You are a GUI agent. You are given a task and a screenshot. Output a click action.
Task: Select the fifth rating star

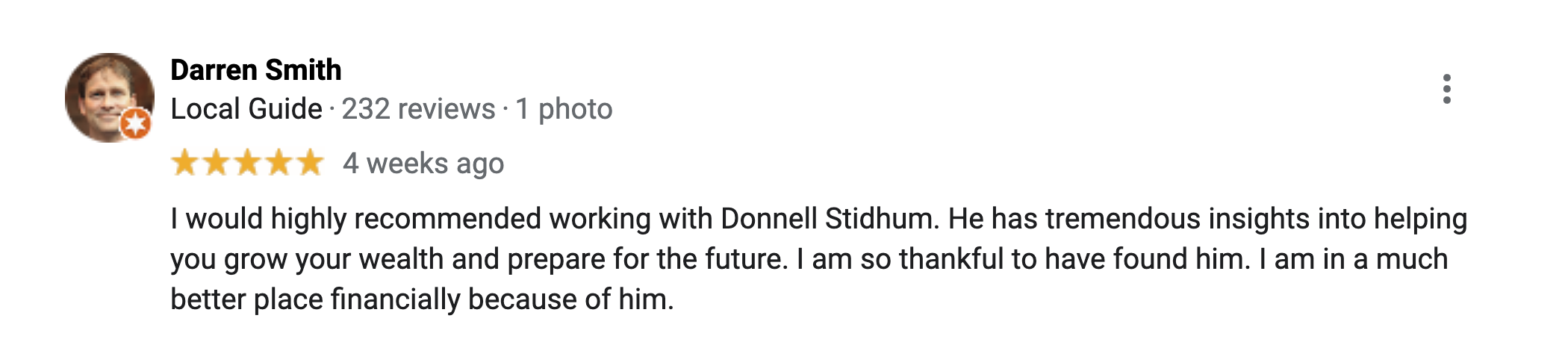pos(309,163)
